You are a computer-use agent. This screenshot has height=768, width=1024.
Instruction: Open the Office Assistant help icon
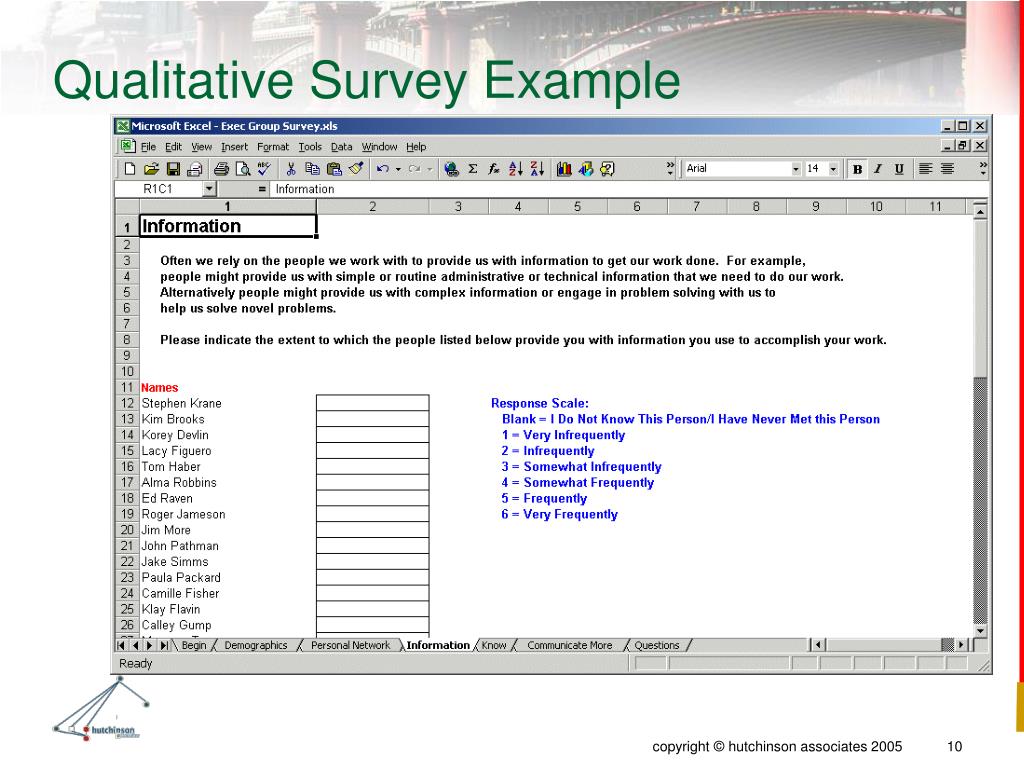607,169
